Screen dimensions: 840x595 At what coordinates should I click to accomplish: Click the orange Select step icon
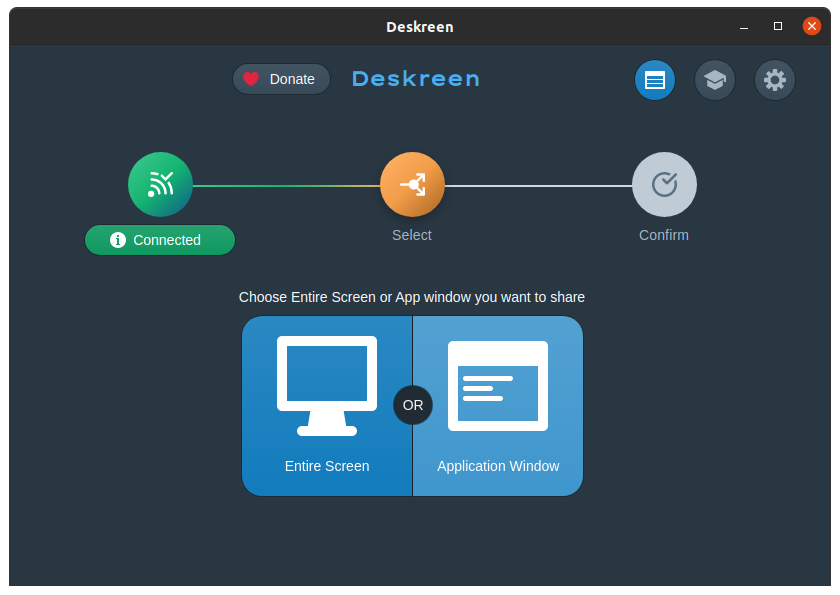tap(412, 184)
